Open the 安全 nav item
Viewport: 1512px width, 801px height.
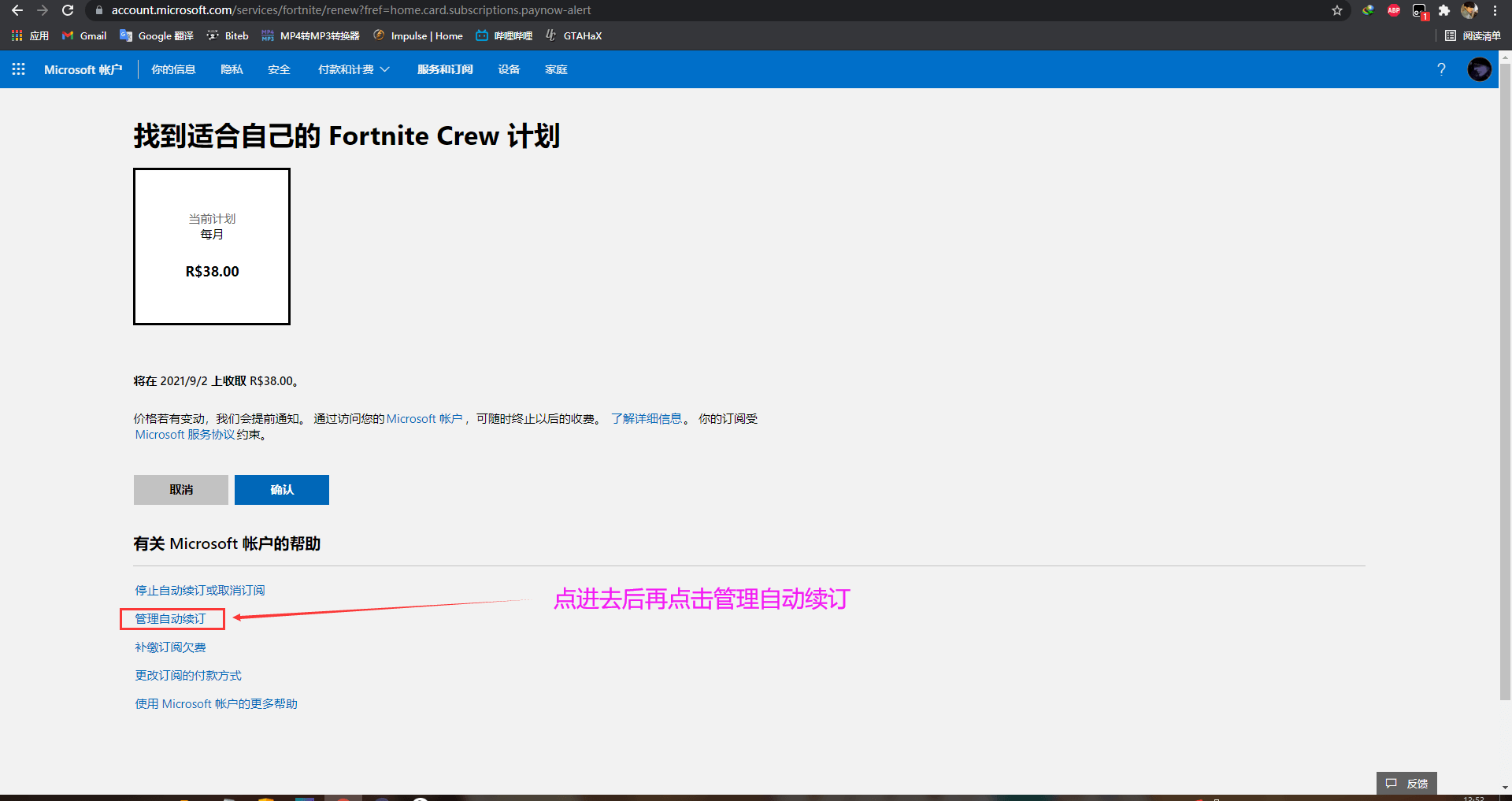(x=279, y=69)
